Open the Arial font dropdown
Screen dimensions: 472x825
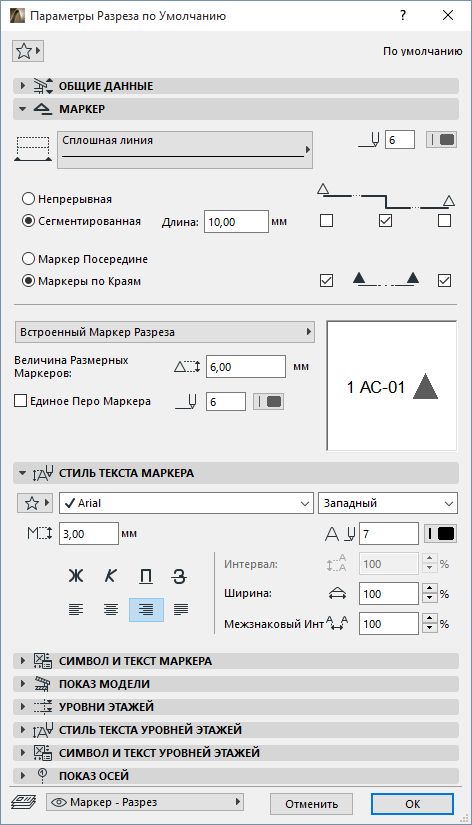pos(186,503)
